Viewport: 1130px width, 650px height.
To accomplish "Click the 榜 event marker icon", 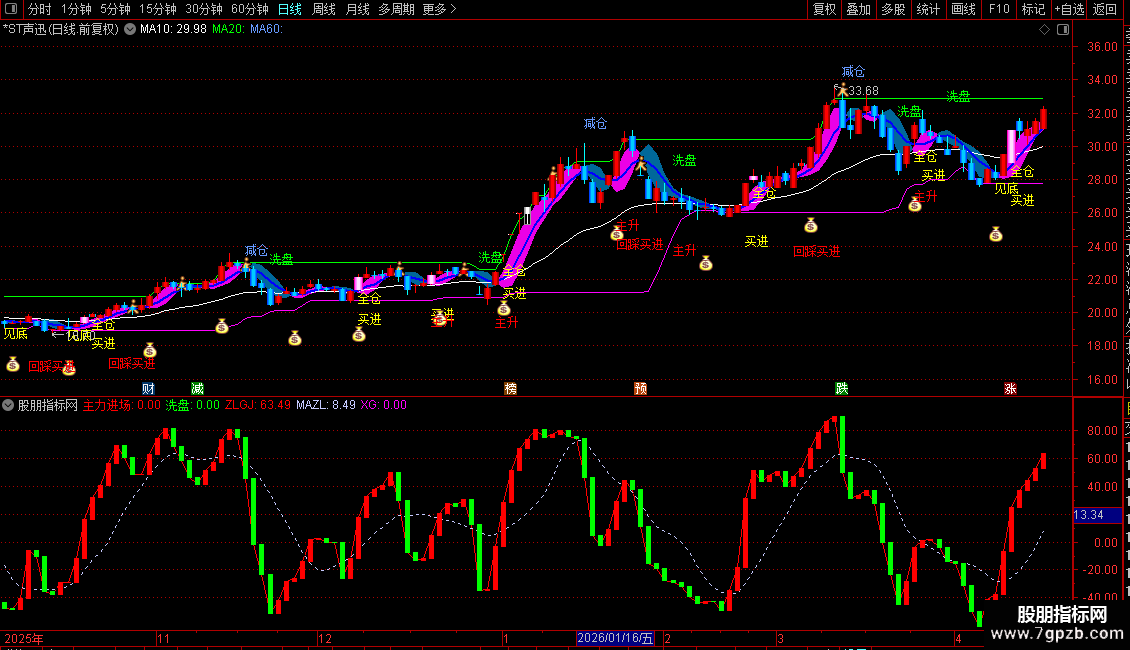I will click(510, 388).
